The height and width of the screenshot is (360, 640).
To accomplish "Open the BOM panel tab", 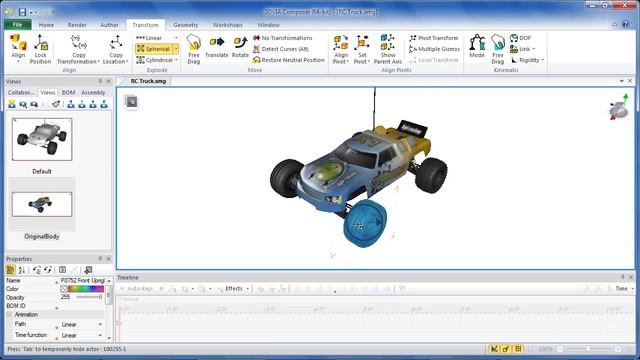I will 68,93.
